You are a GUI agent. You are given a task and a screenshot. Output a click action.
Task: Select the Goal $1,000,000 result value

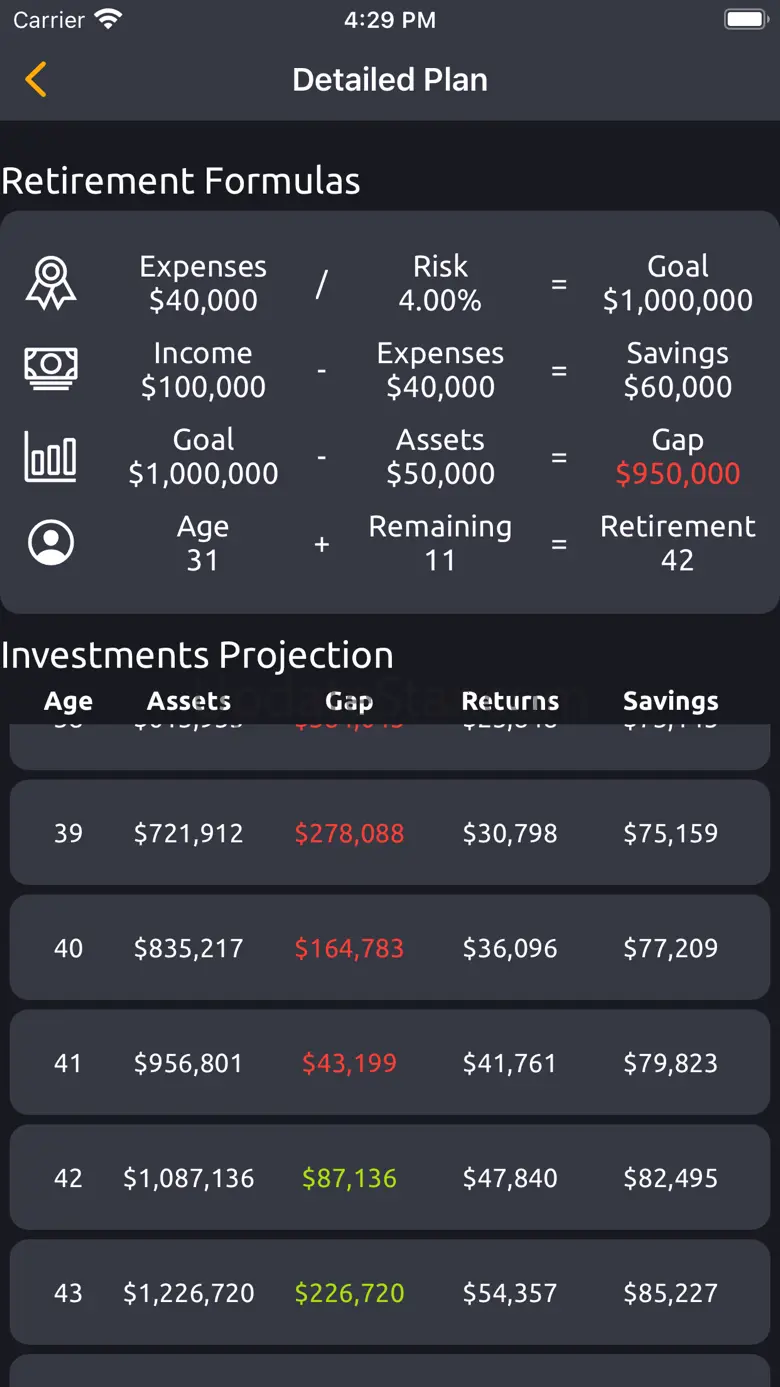tap(678, 283)
